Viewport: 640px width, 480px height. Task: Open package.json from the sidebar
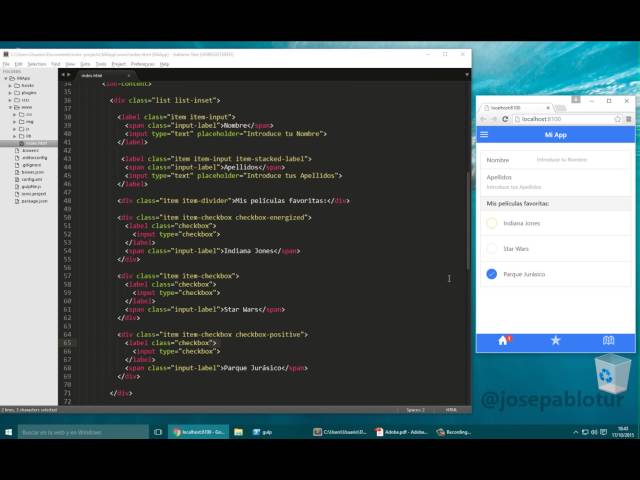[33, 200]
